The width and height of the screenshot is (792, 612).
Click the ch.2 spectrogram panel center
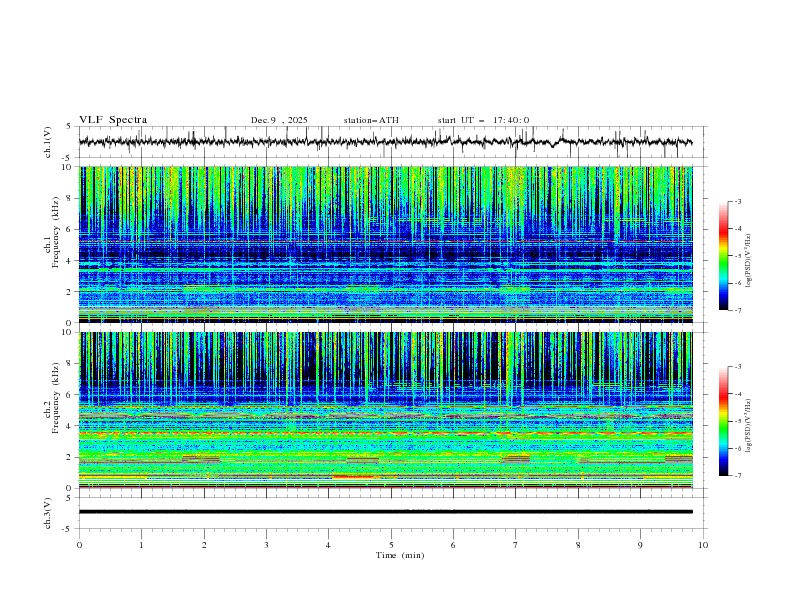pyautogui.click(x=391, y=409)
